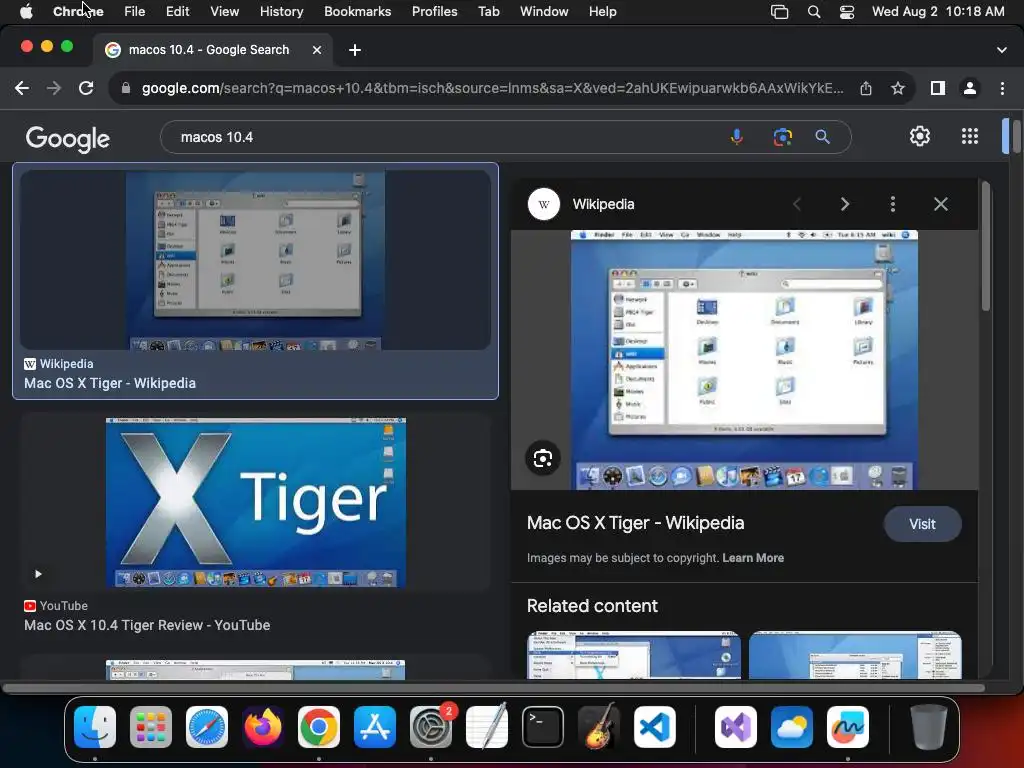Open the Trash in the Dock
This screenshot has width=1024, height=768.
click(928, 727)
